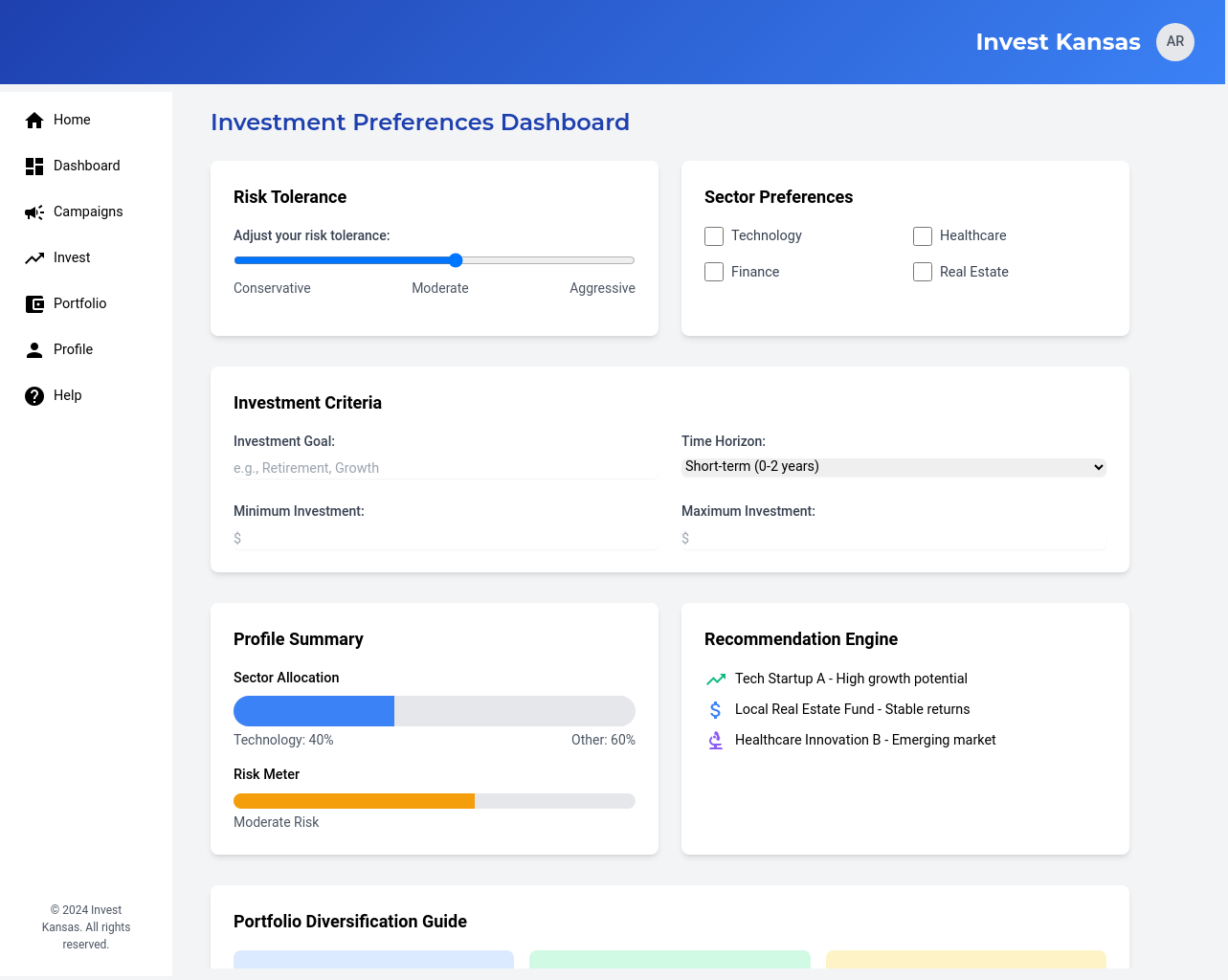Click the Maximum Investment field
Screen dimensions: 1228x980
[893, 538]
